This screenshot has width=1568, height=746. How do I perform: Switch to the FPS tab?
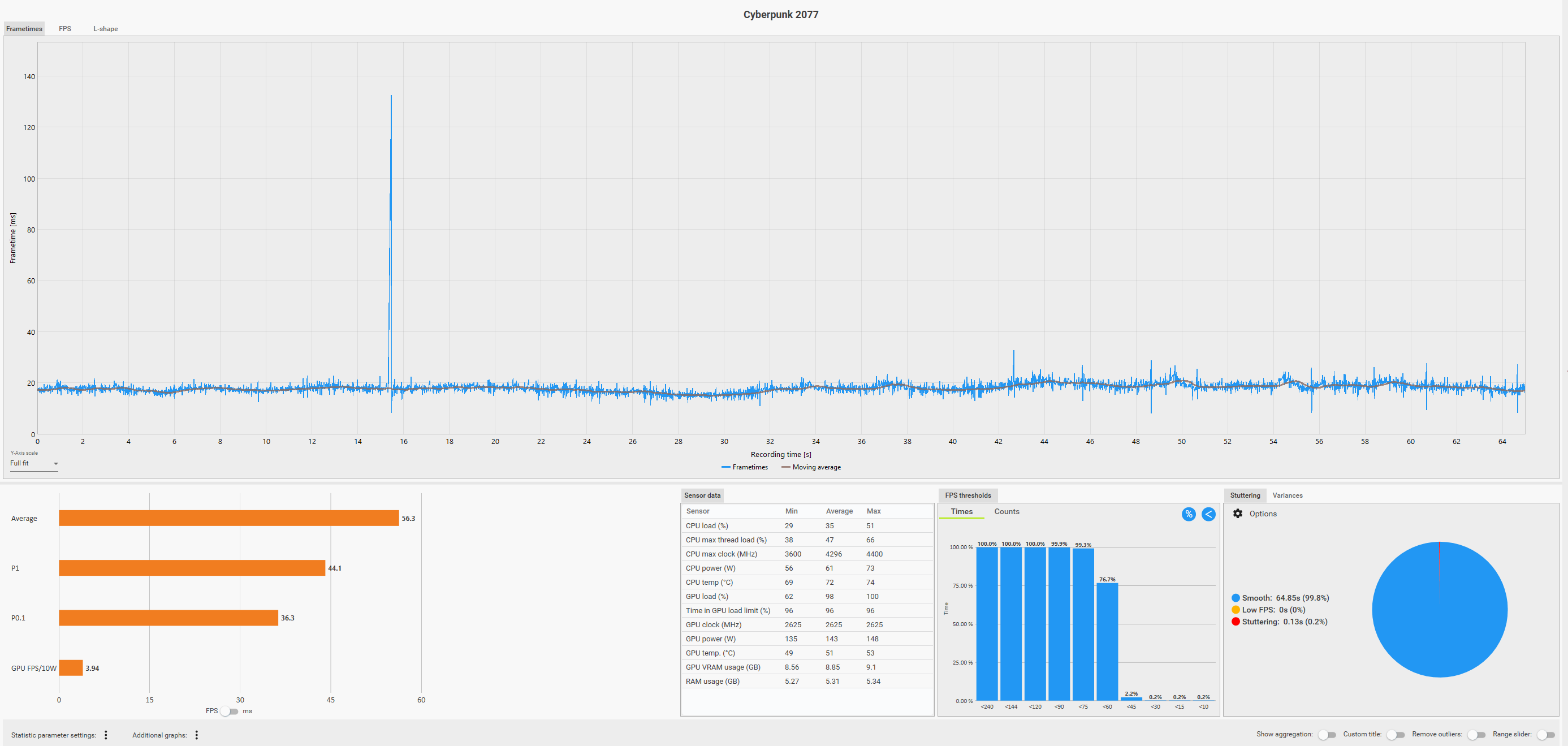point(65,29)
